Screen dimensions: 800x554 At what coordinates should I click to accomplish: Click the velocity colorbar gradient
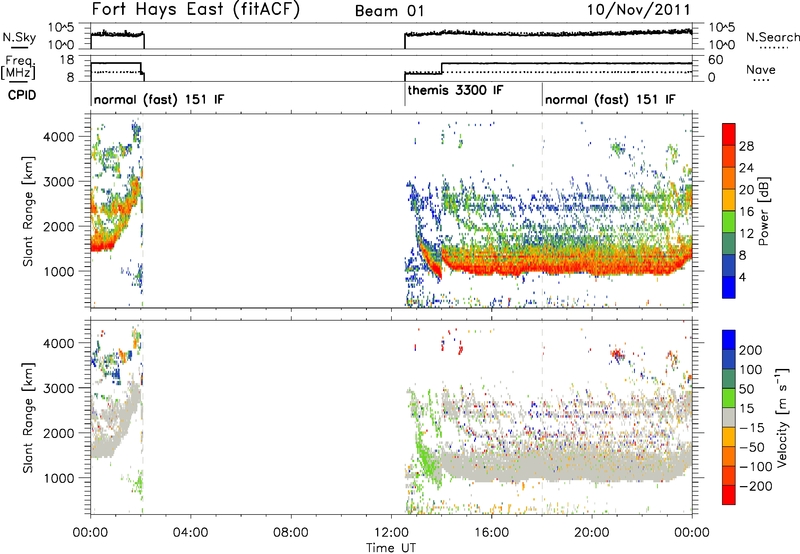coord(729,417)
